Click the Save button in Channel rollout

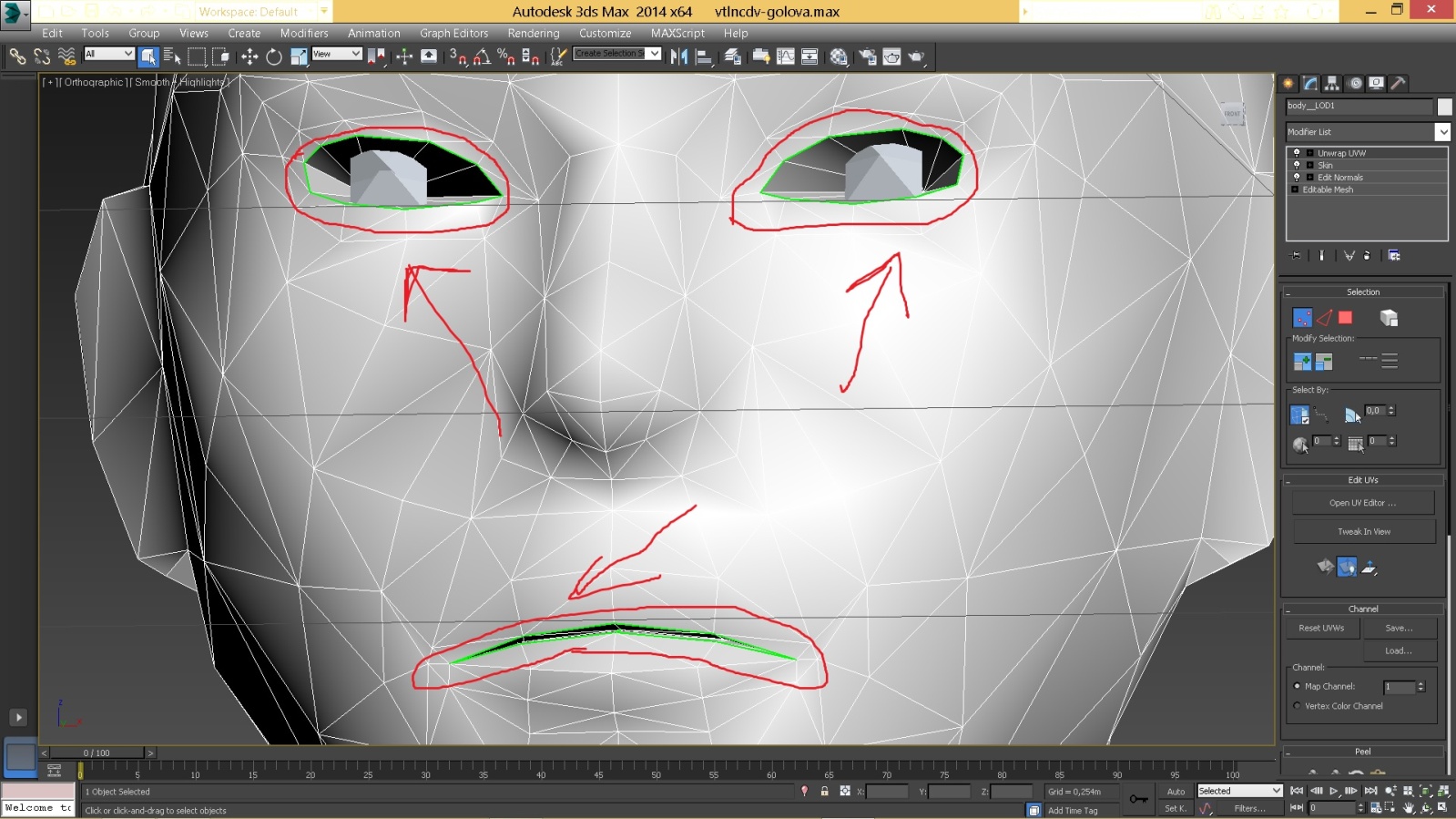[x=1400, y=629]
